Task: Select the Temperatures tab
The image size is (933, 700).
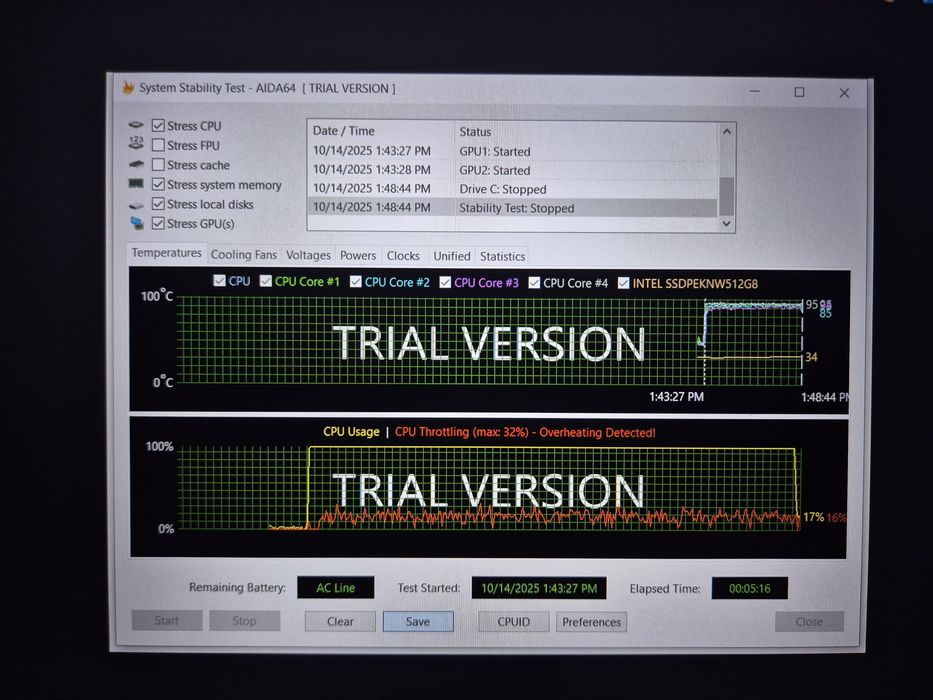Action: 167,253
